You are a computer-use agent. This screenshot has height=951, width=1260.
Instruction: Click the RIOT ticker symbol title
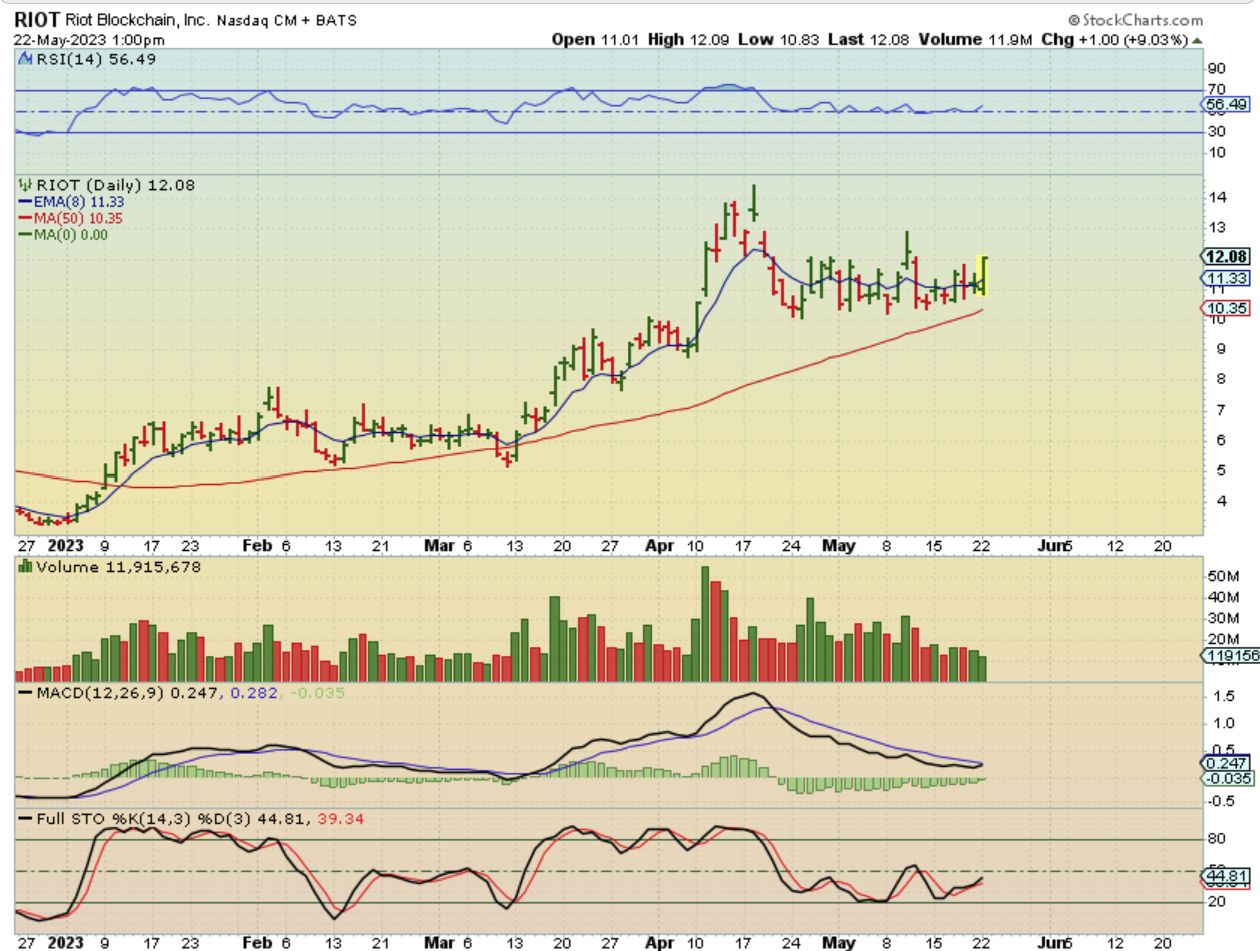[35, 19]
